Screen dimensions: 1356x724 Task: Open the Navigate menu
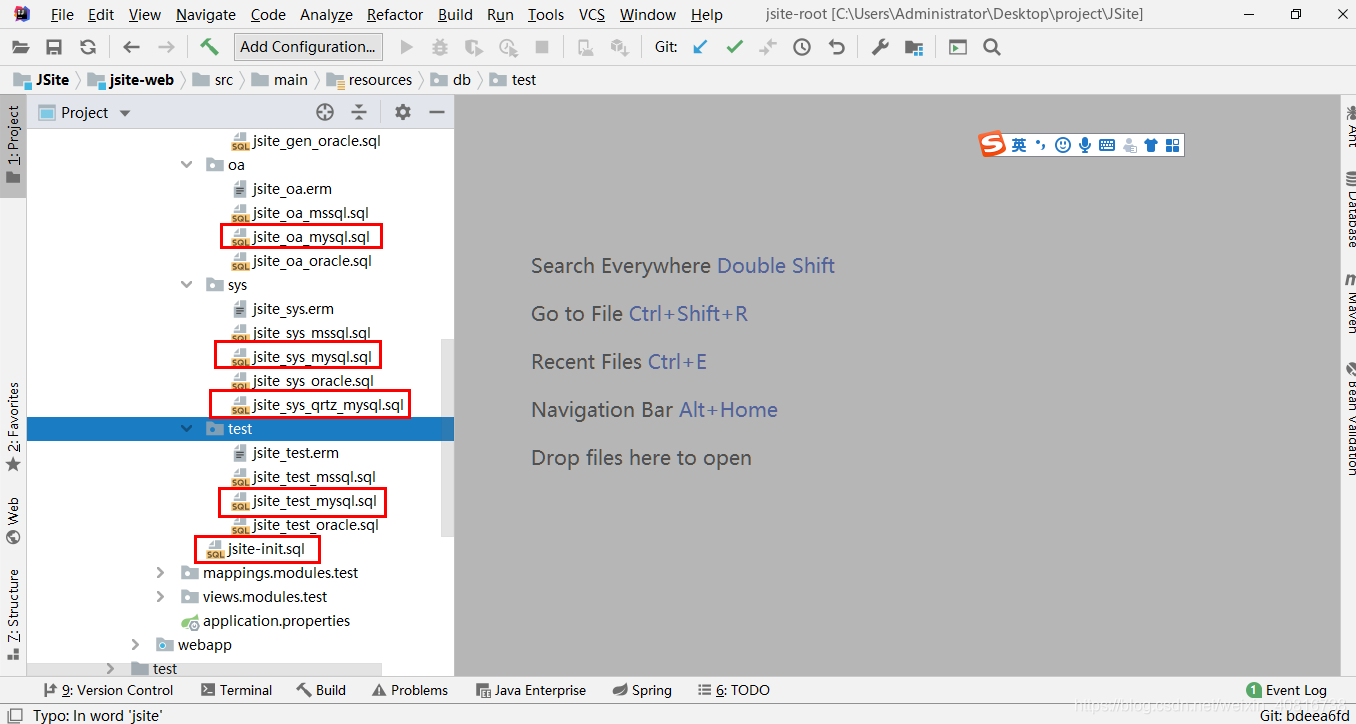tap(206, 14)
